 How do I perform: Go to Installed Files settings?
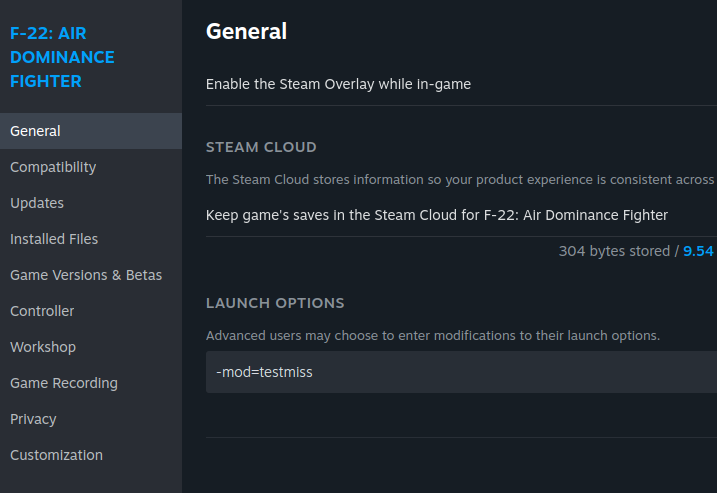(x=91, y=239)
